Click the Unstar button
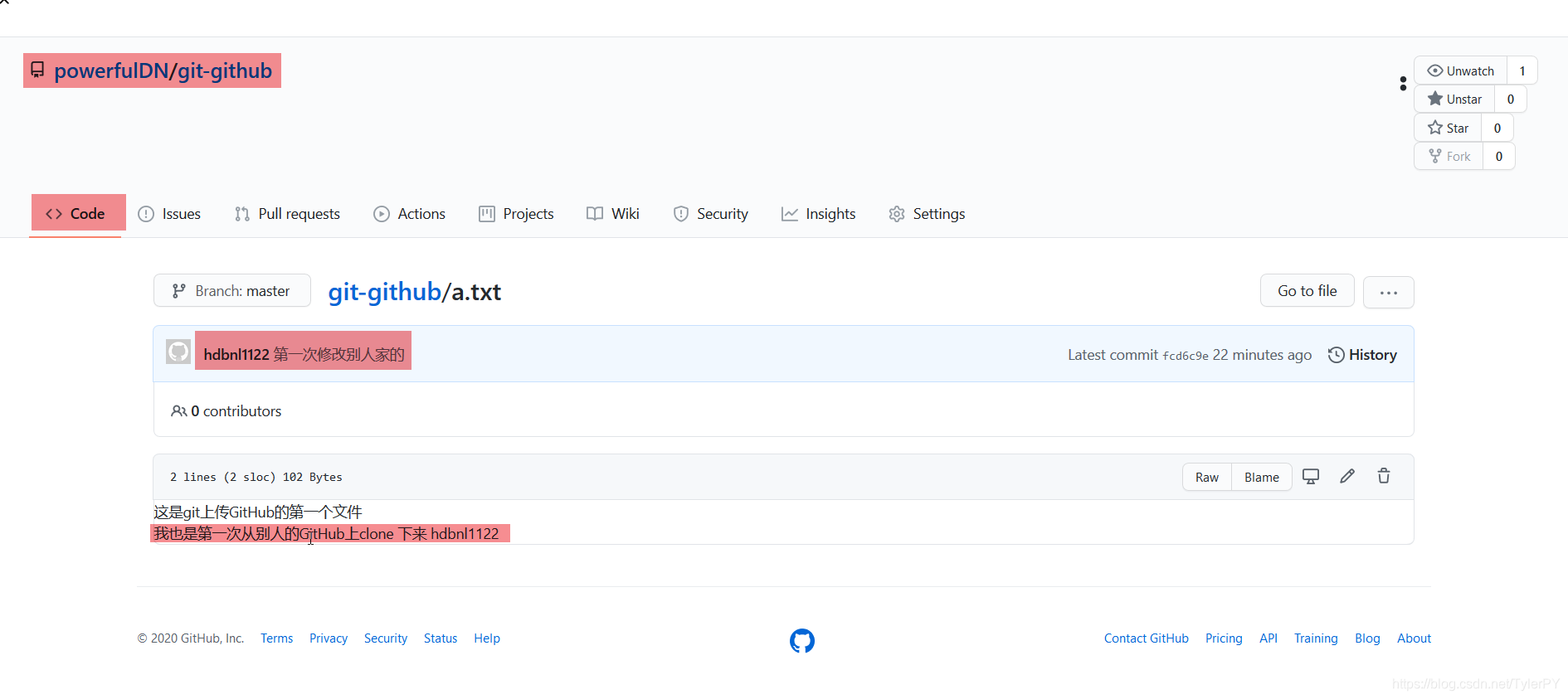This screenshot has height=699, width=1568. 1454,99
